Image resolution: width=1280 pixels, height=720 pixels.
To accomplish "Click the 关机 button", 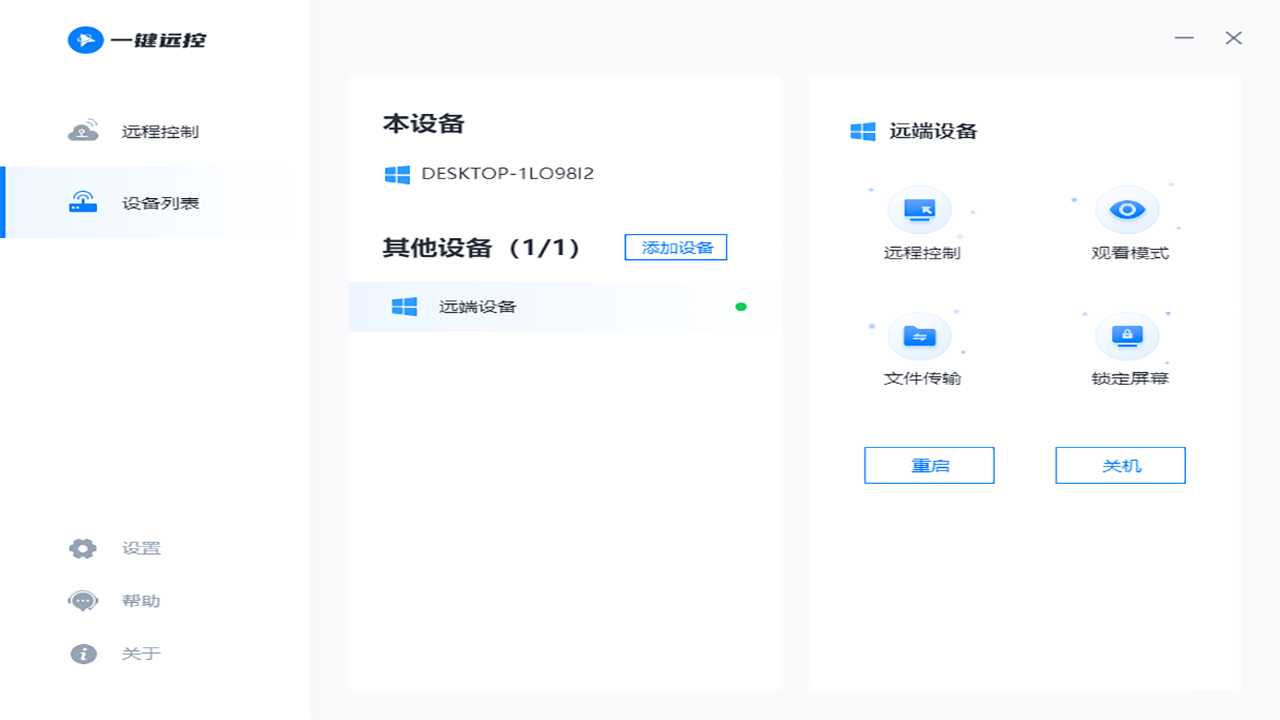I will [1121, 465].
